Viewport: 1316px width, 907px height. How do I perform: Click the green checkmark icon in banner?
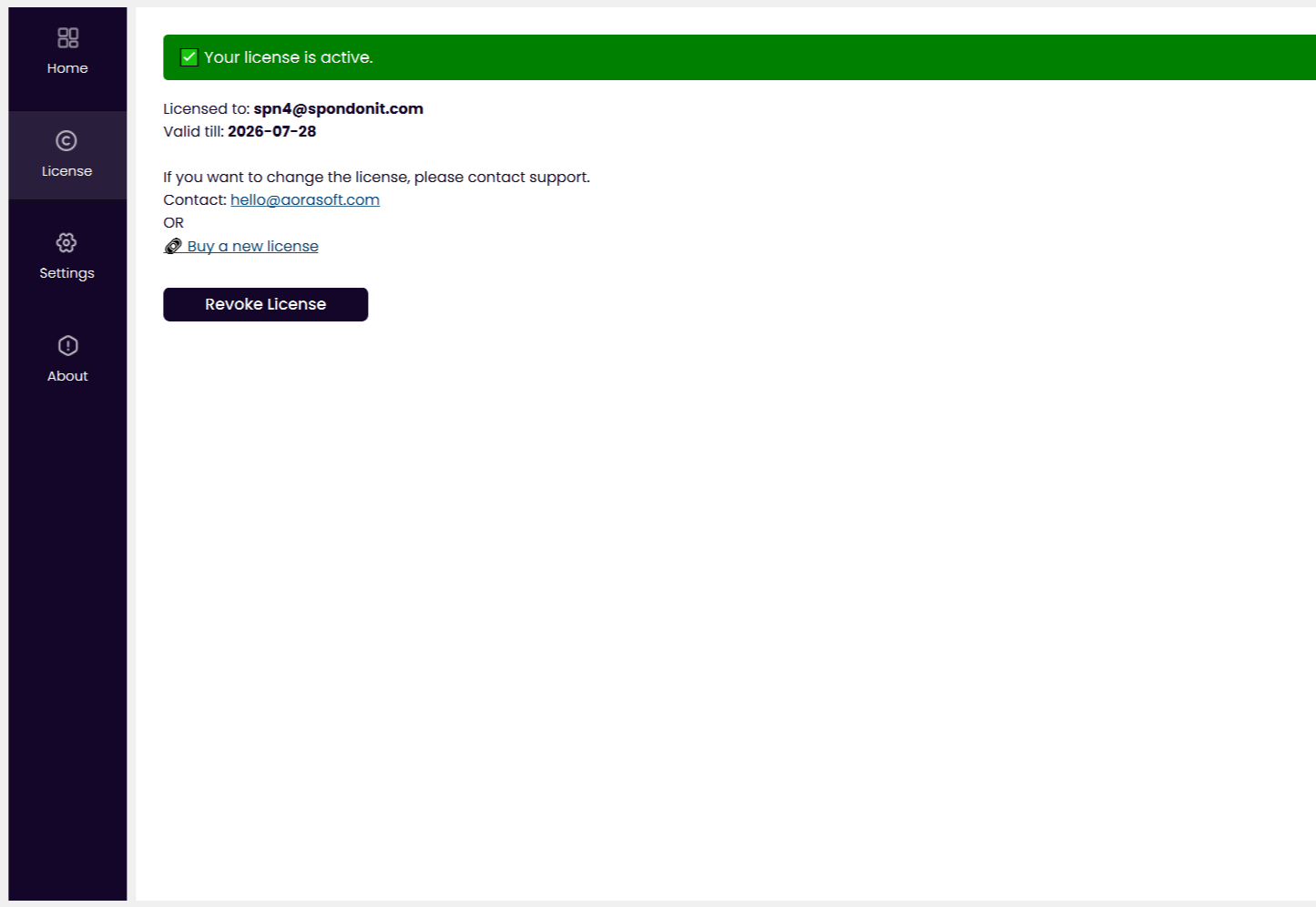pyautogui.click(x=189, y=57)
